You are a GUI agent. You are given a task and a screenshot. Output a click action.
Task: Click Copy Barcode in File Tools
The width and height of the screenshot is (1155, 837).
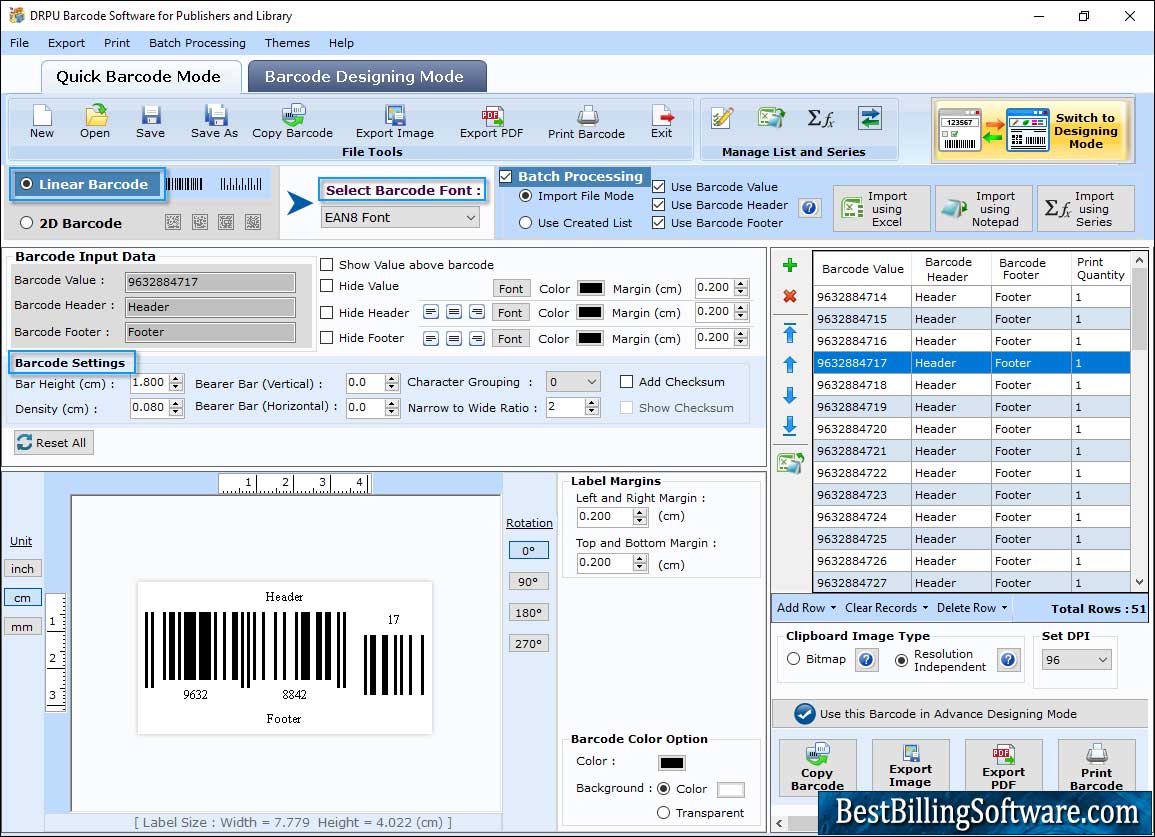292,122
